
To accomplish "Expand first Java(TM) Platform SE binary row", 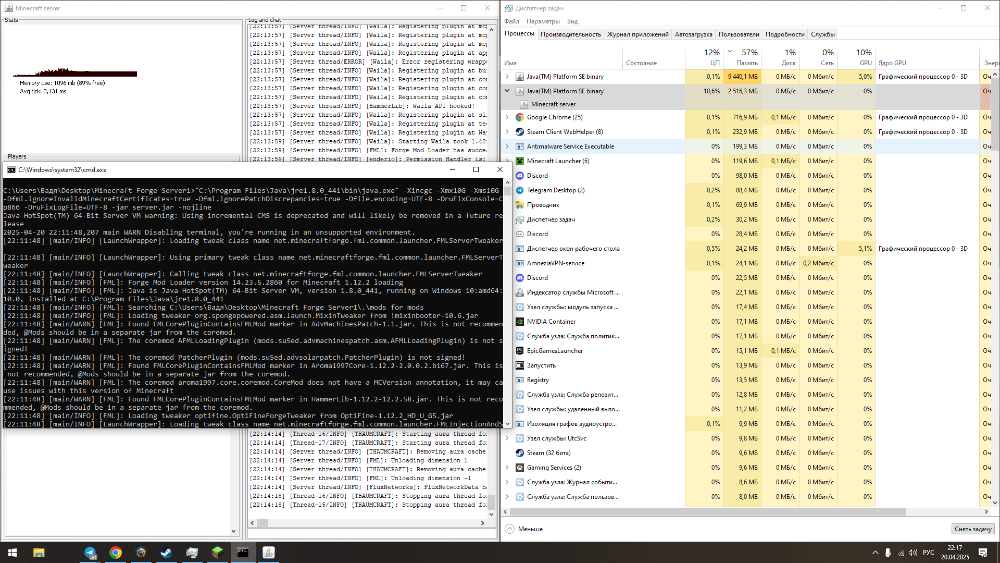I will [x=508, y=77].
